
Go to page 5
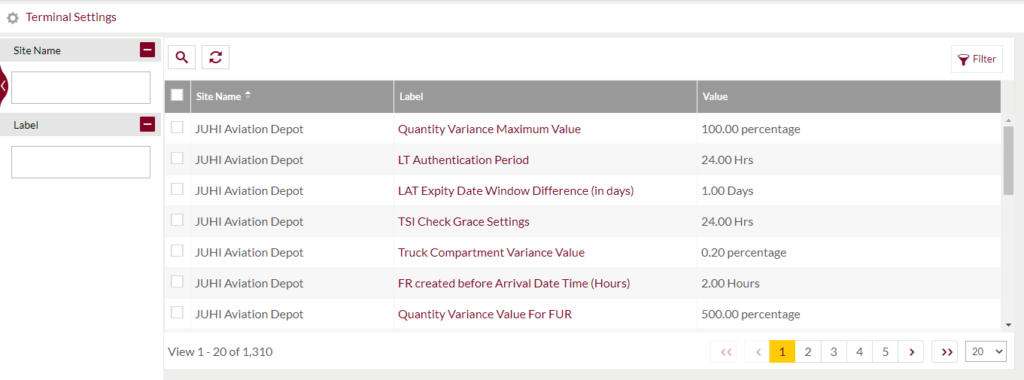point(885,352)
